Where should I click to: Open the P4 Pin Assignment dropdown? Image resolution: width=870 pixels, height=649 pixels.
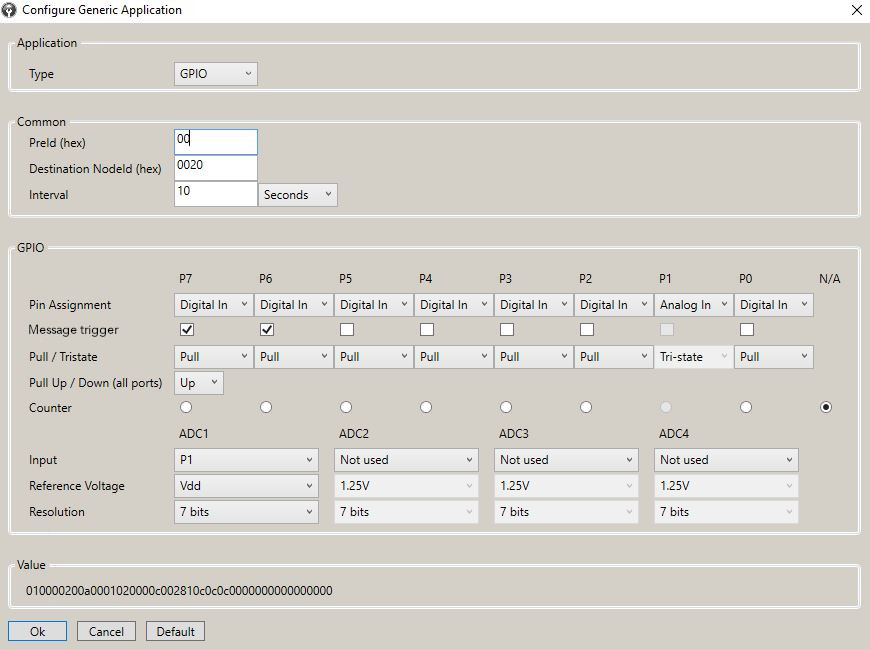tap(453, 305)
